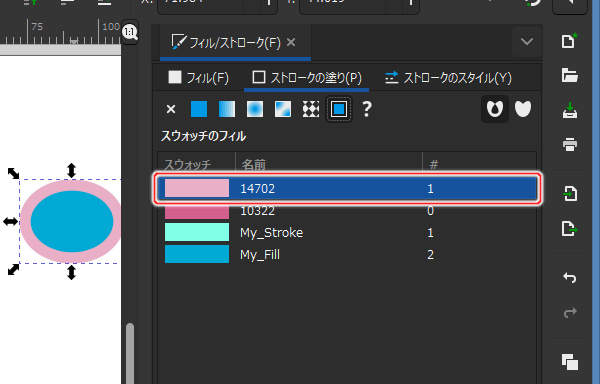This screenshot has height=384, width=600.
Task: Click the Save document icon
Action: 570,110
